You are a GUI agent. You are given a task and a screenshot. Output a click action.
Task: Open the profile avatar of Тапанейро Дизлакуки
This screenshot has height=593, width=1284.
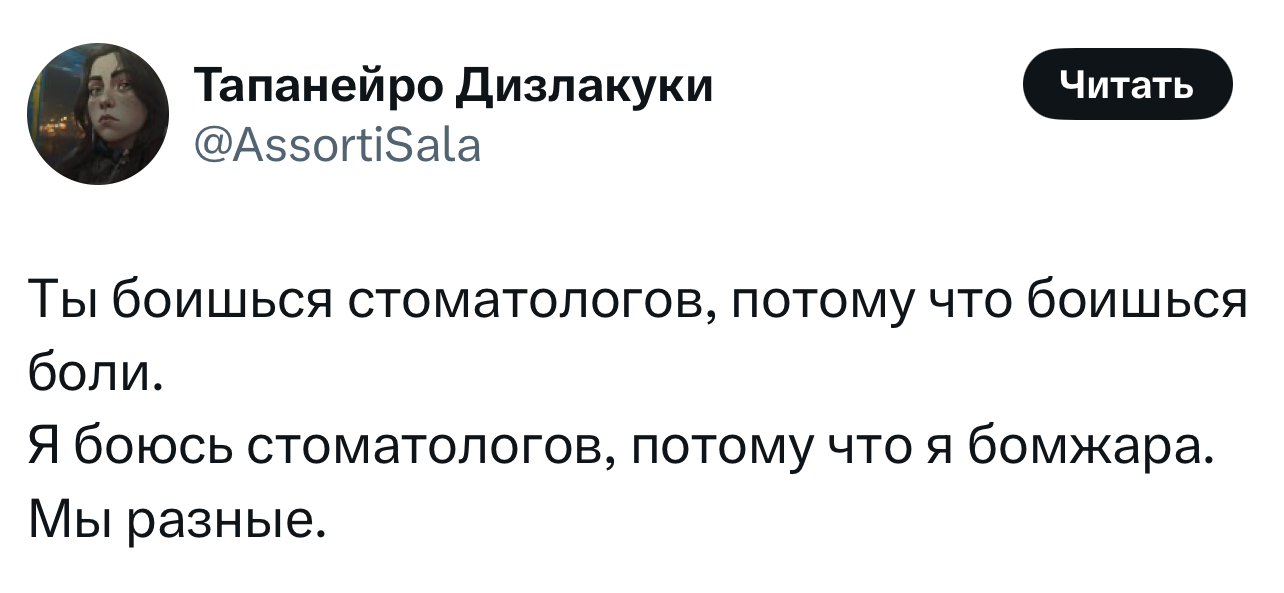(98, 116)
